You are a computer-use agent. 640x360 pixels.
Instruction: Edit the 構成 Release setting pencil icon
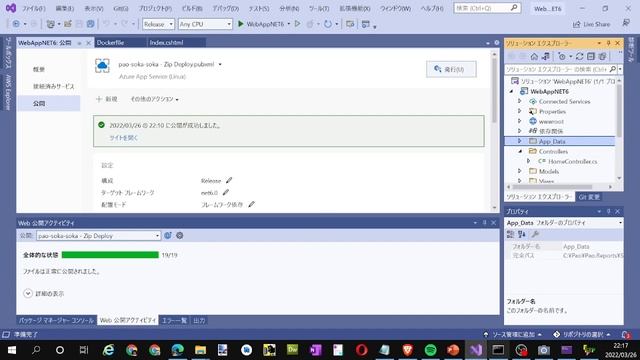pyautogui.click(x=229, y=180)
